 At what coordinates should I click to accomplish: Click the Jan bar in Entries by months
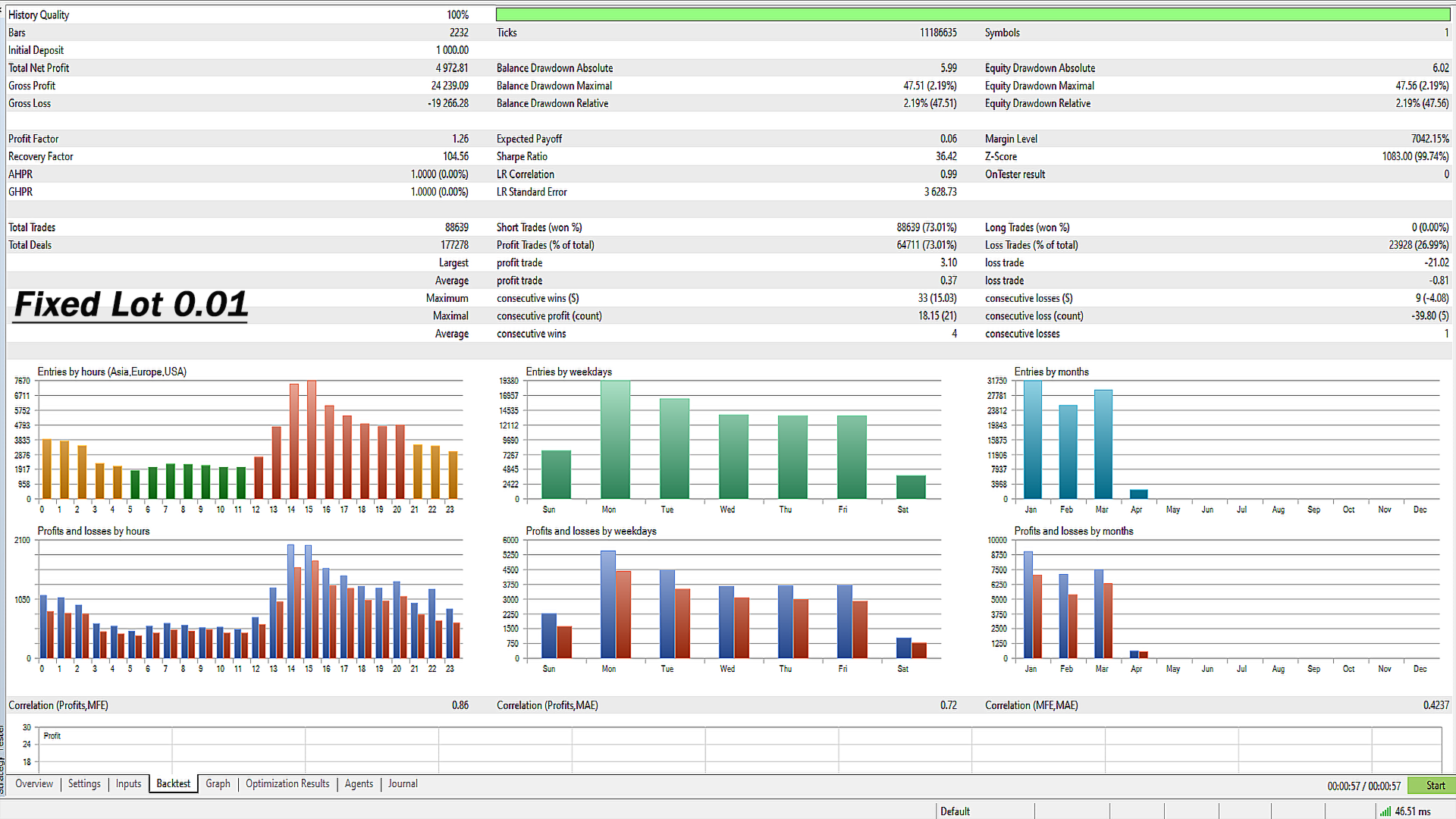[x=1032, y=440]
